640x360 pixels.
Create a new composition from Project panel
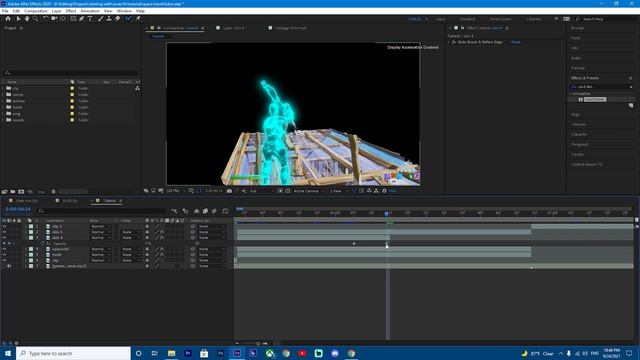coord(21,191)
